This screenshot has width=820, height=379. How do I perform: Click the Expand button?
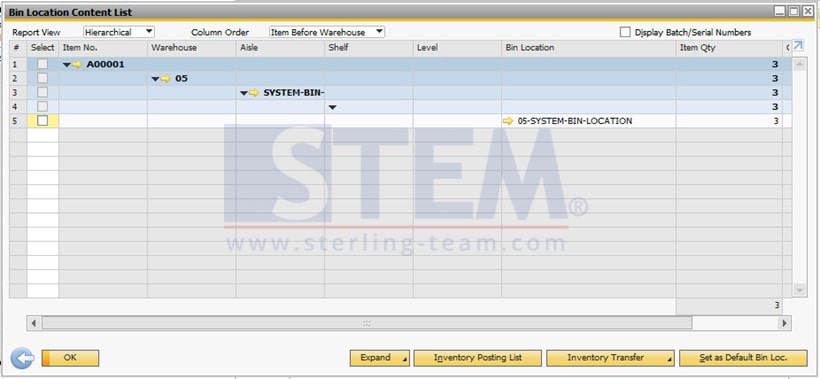pos(380,358)
